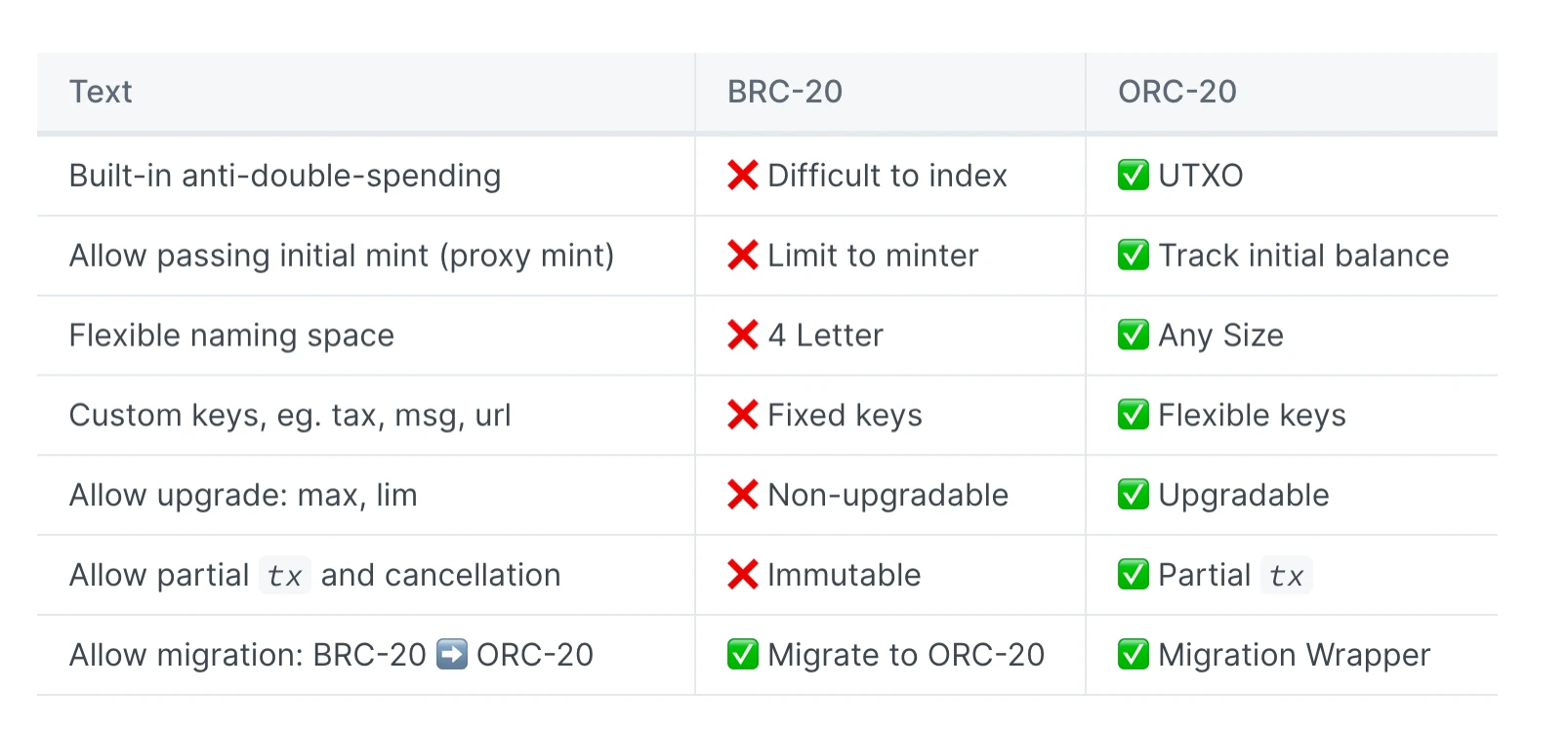Viewport: 1568px width, 729px height.
Task: Click the green check next to Track initial balance
Action: 1134,256
